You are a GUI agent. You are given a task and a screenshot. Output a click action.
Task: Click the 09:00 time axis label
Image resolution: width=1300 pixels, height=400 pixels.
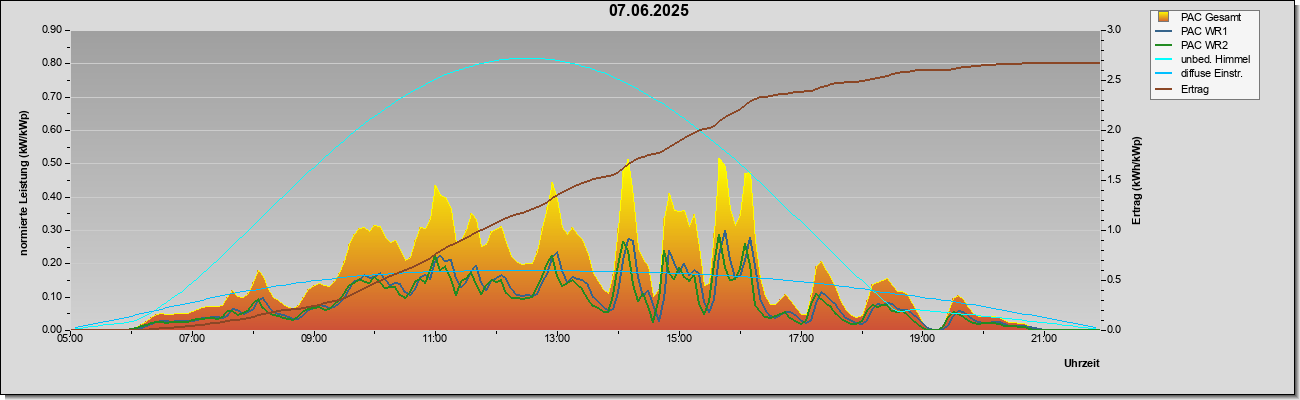coord(314,340)
